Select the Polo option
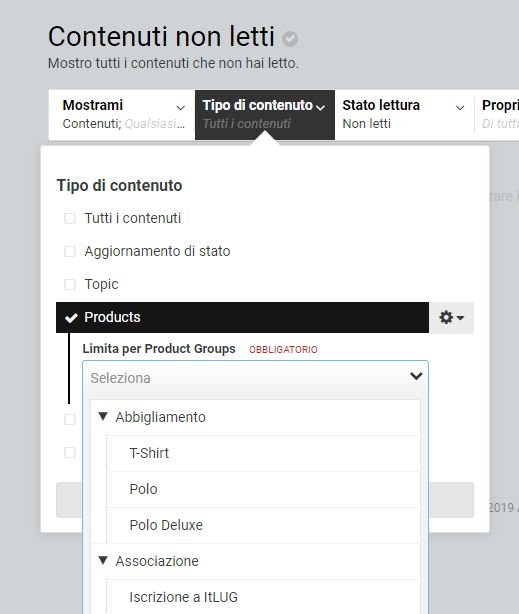This screenshot has height=614, width=519. click(264, 489)
